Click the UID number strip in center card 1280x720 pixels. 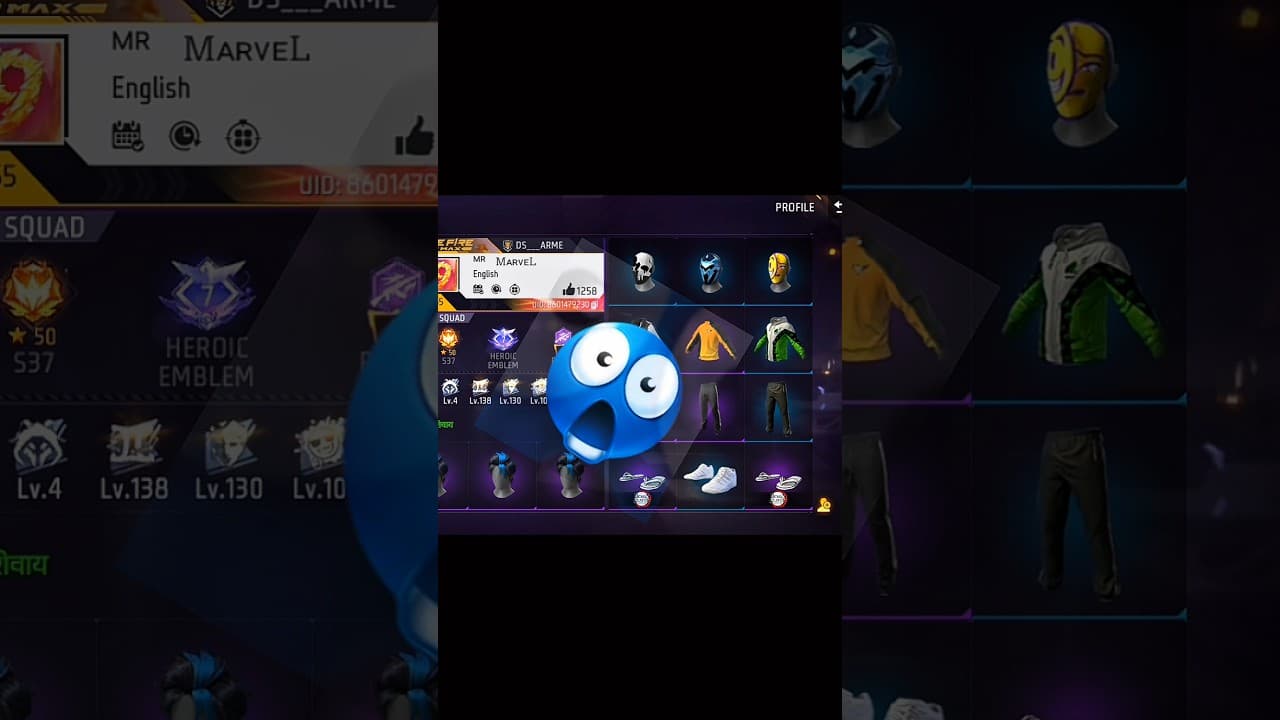coord(565,304)
